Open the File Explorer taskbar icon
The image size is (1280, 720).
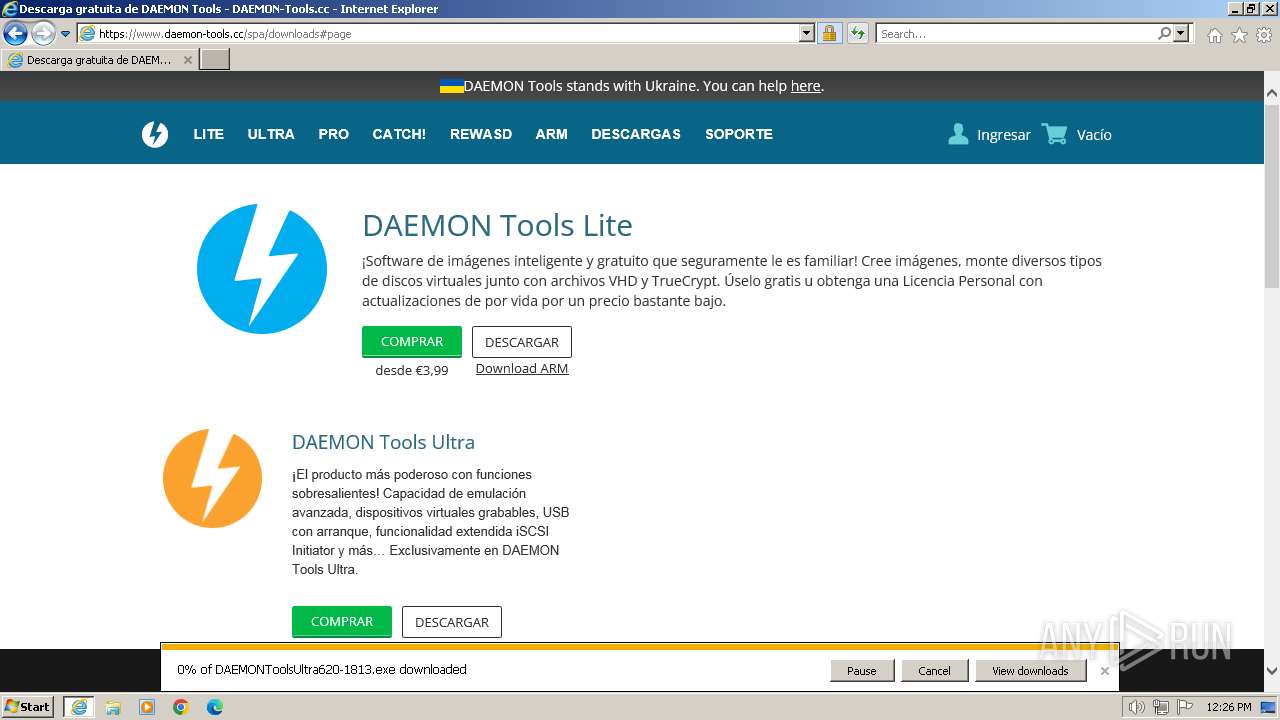(113, 707)
